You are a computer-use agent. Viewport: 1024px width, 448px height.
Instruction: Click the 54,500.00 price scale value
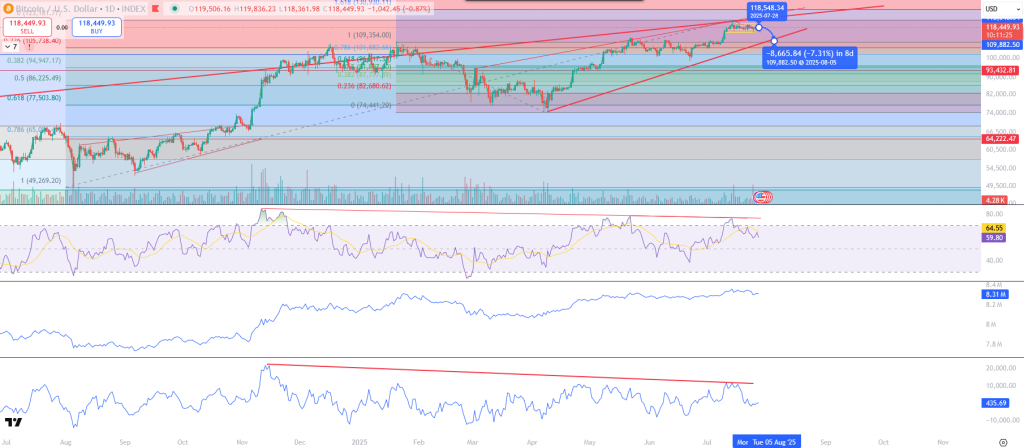coord(1000,168)
